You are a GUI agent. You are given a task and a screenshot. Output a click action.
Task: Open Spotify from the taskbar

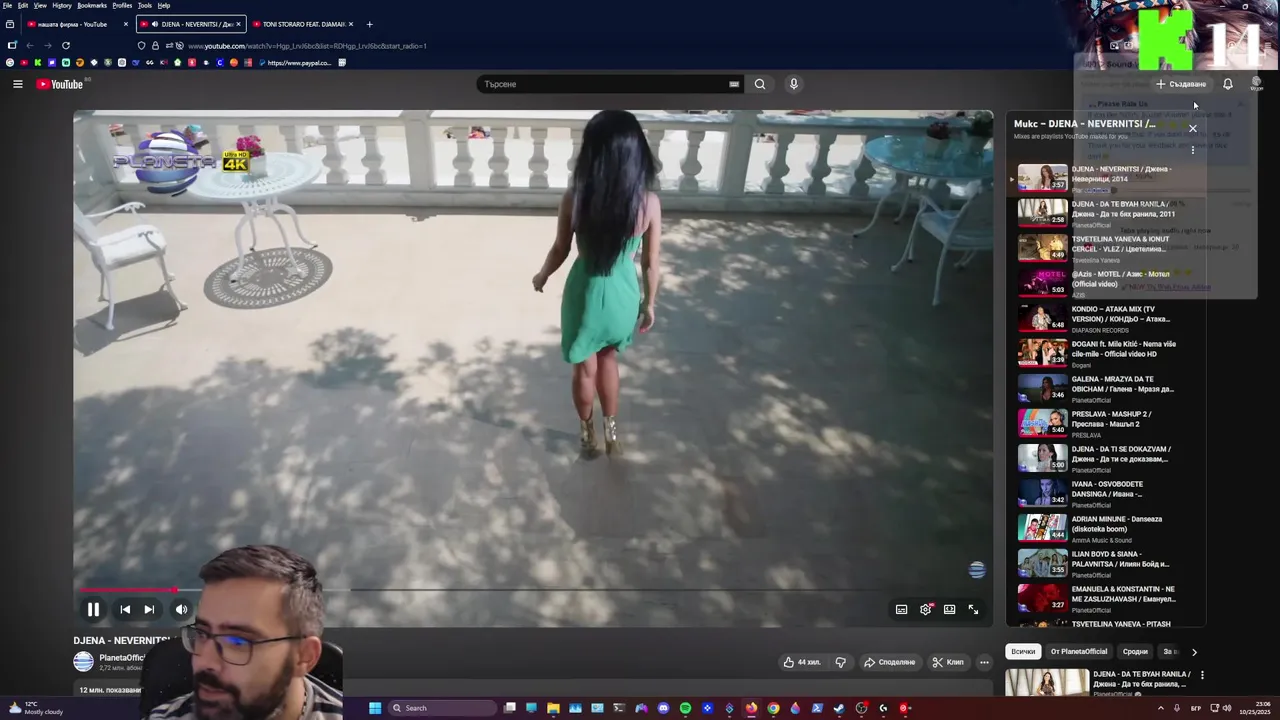pos(685,708)
